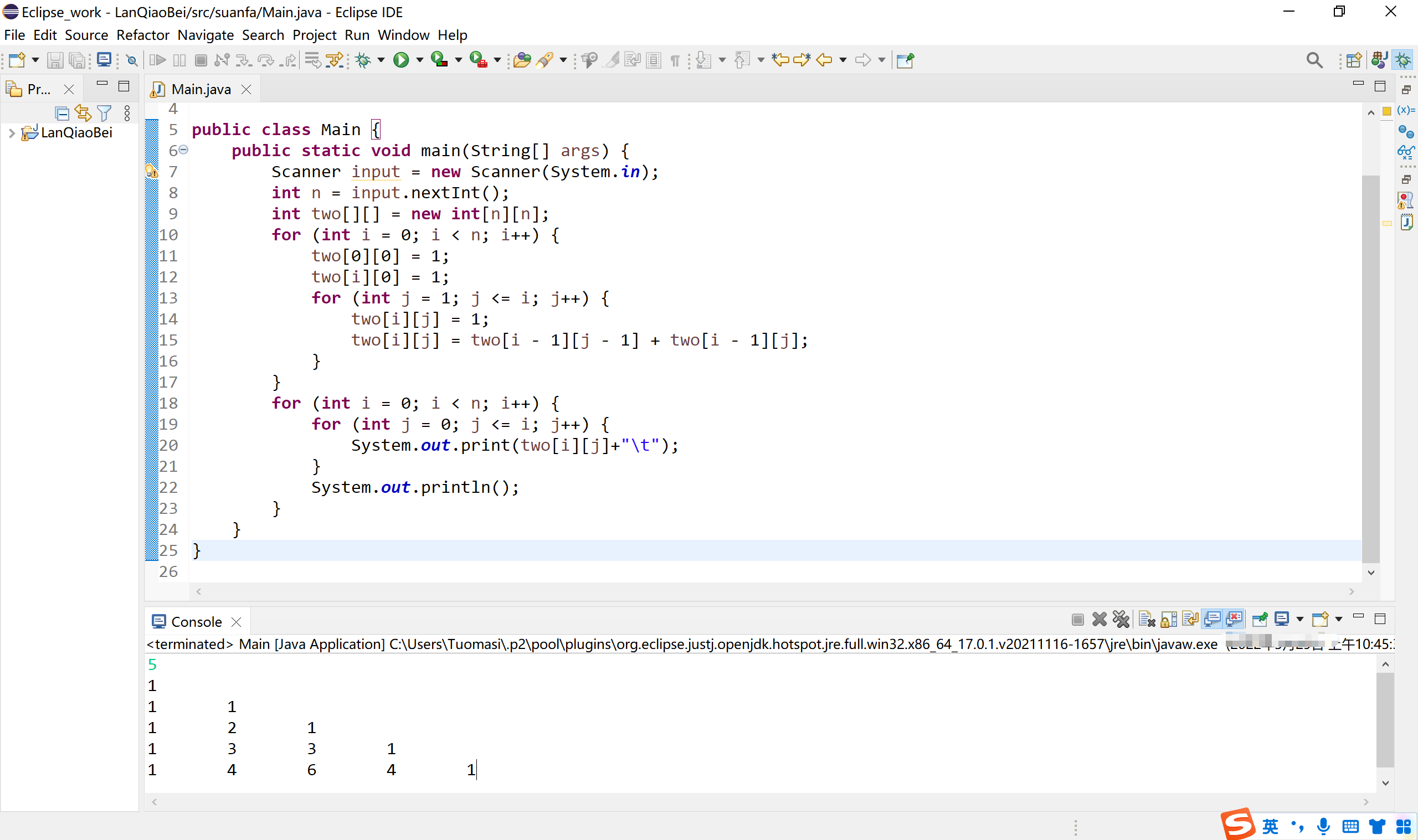Collapse main method fold marker on line 6
1418x840 pixels.
click(x=183, y=150)
